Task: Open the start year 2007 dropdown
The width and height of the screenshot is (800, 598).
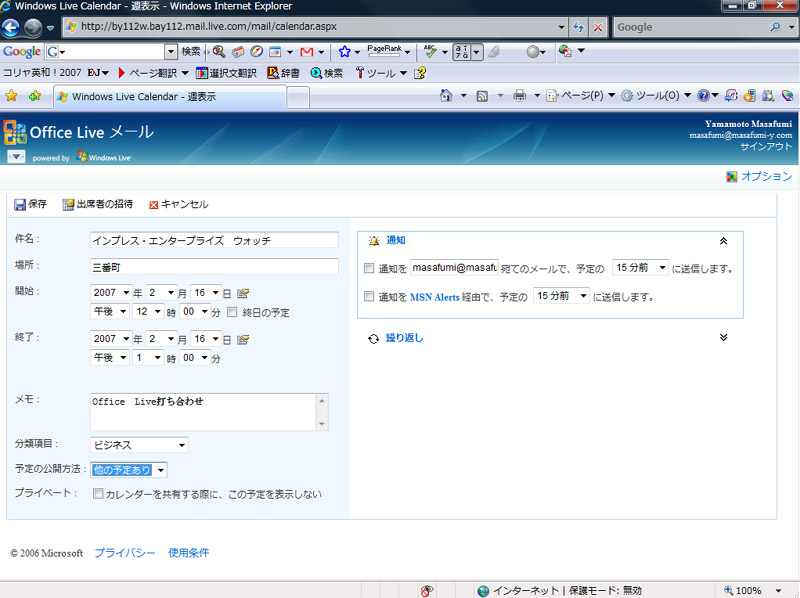Action: pos(111,292)
